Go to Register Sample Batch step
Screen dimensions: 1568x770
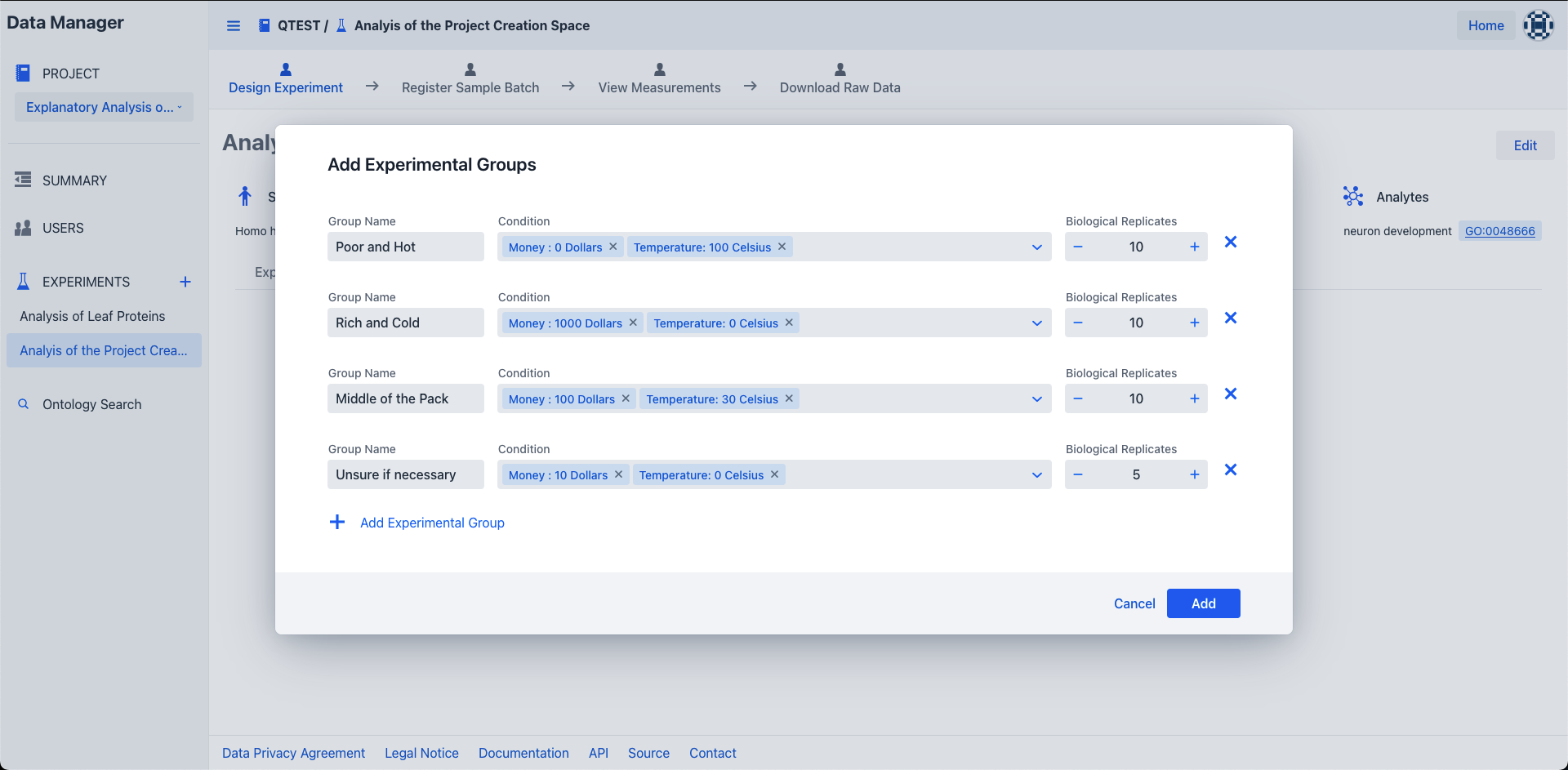tap(470, 79)
